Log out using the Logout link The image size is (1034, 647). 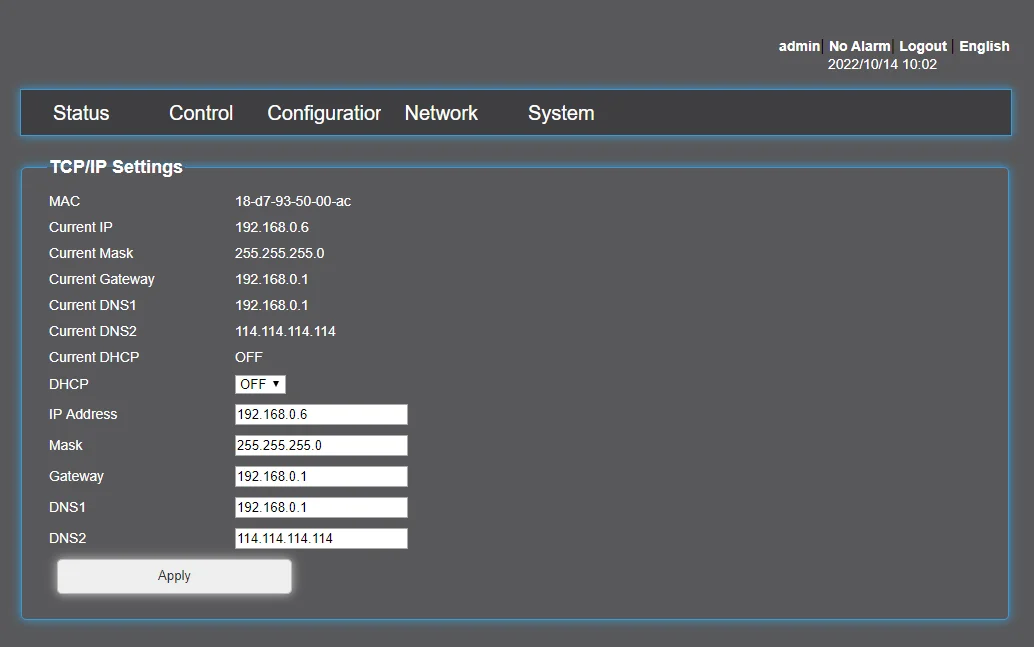(923, 46)
